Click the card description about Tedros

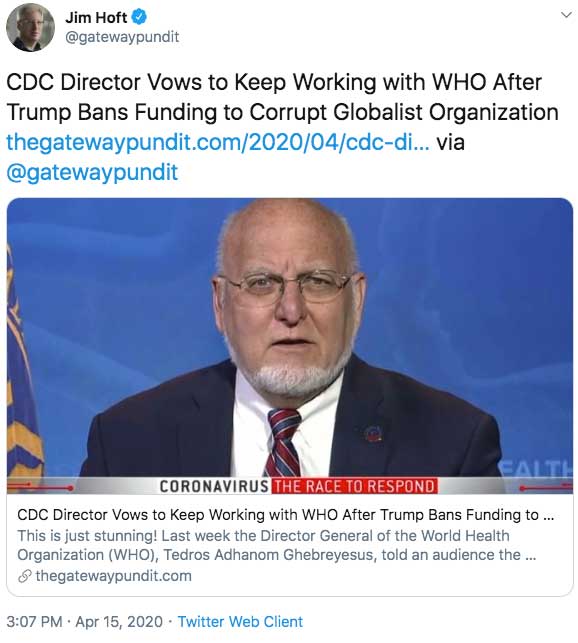coord(277,545)
